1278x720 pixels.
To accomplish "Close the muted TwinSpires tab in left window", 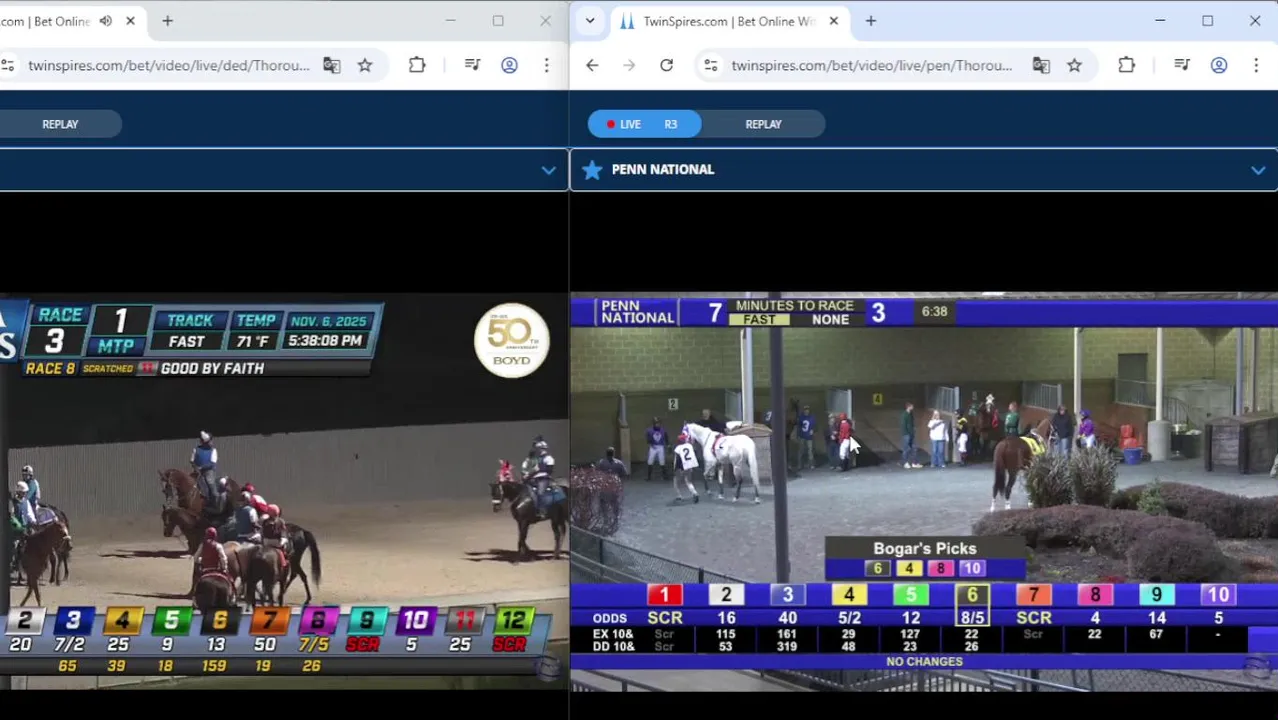I will tap(130, 21).
